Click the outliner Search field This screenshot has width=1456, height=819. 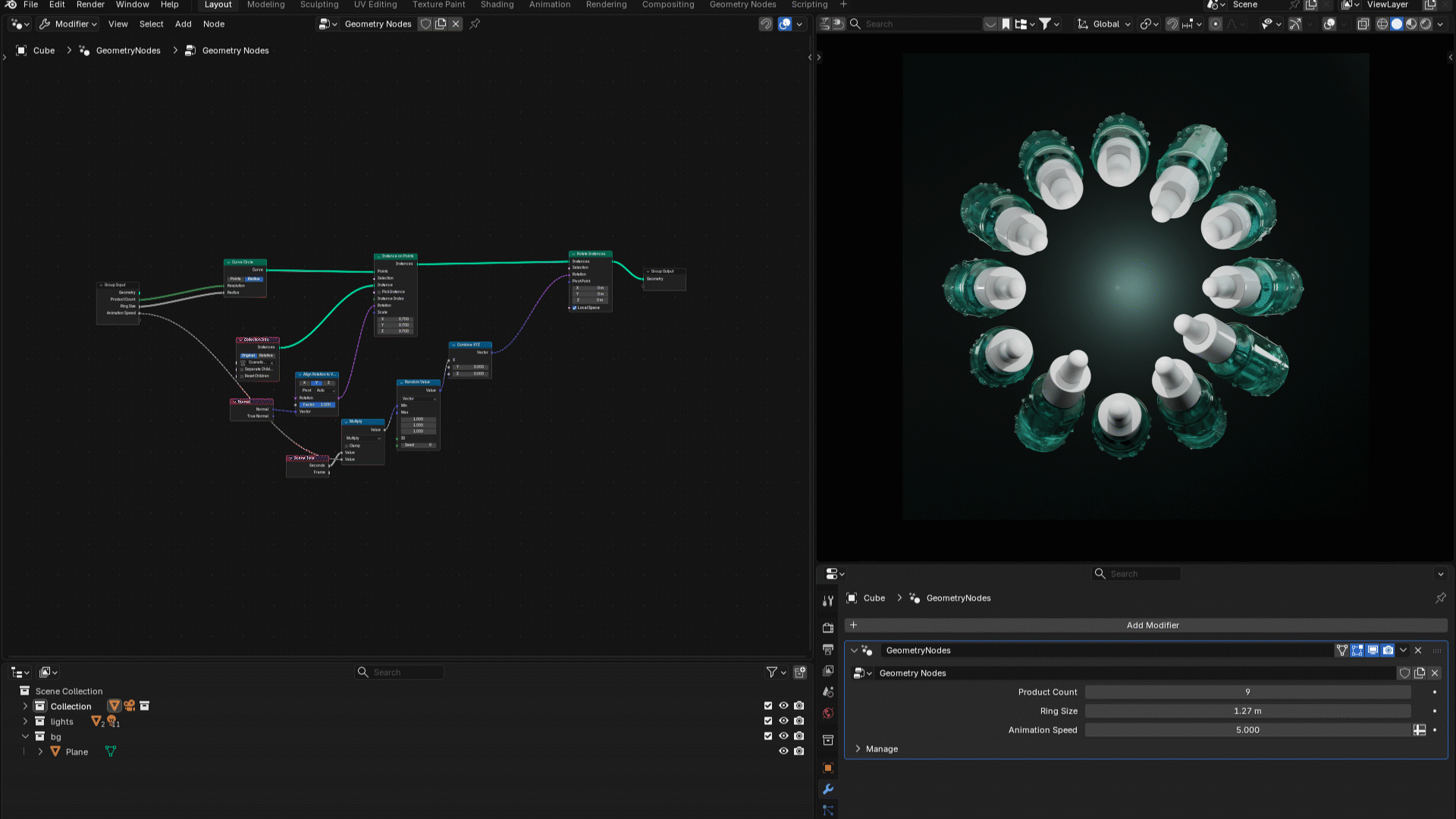pos(400,672)
